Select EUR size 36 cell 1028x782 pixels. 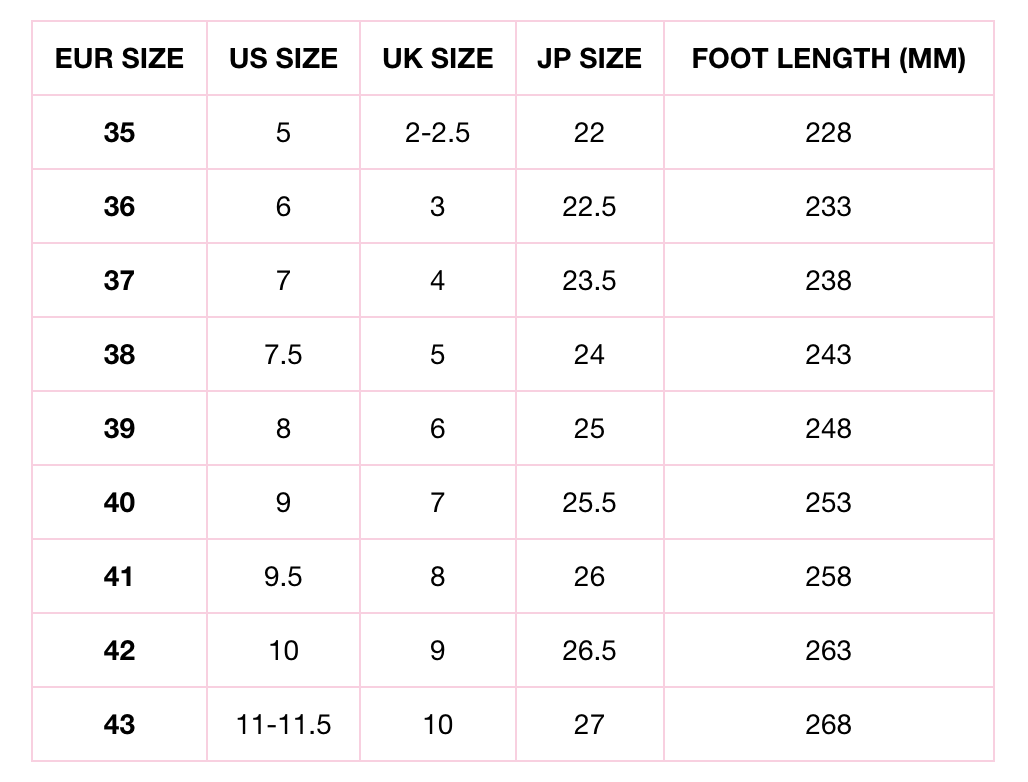point(119,206)
